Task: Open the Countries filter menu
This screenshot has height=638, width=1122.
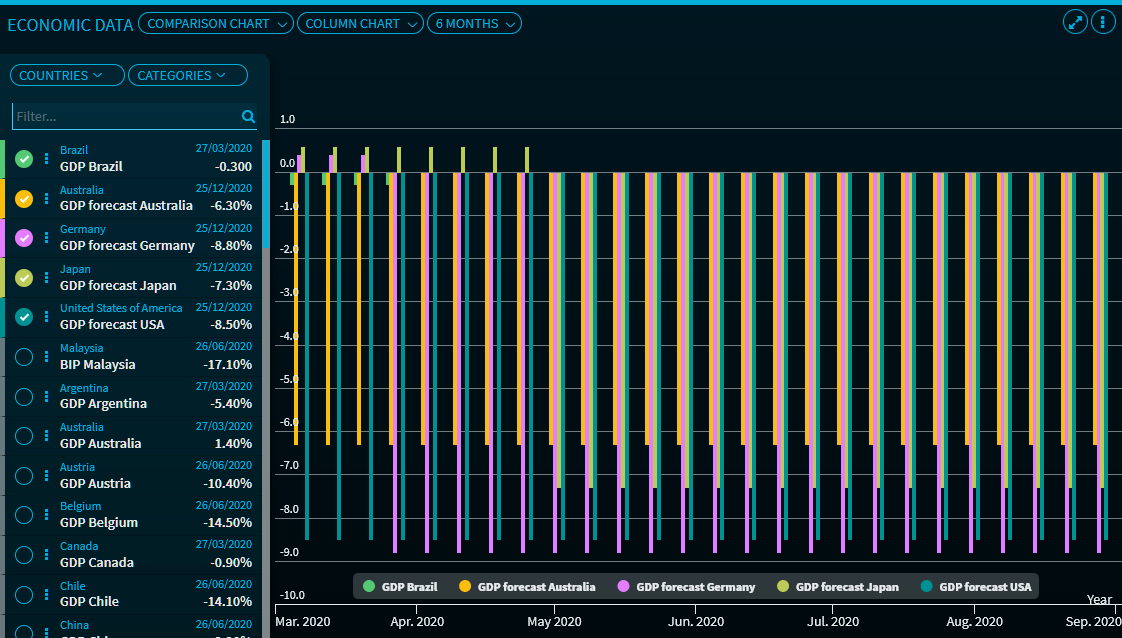Action: coord(67,75)
